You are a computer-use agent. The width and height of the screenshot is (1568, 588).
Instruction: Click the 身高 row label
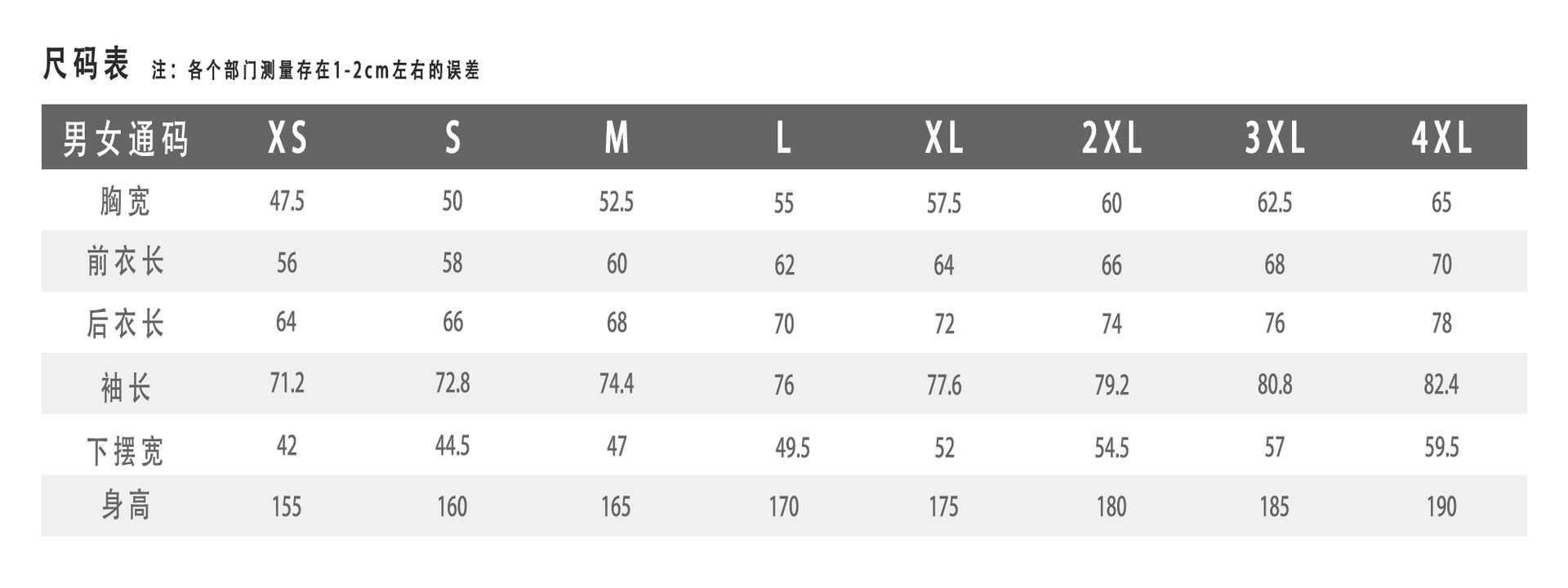point(126,506)
